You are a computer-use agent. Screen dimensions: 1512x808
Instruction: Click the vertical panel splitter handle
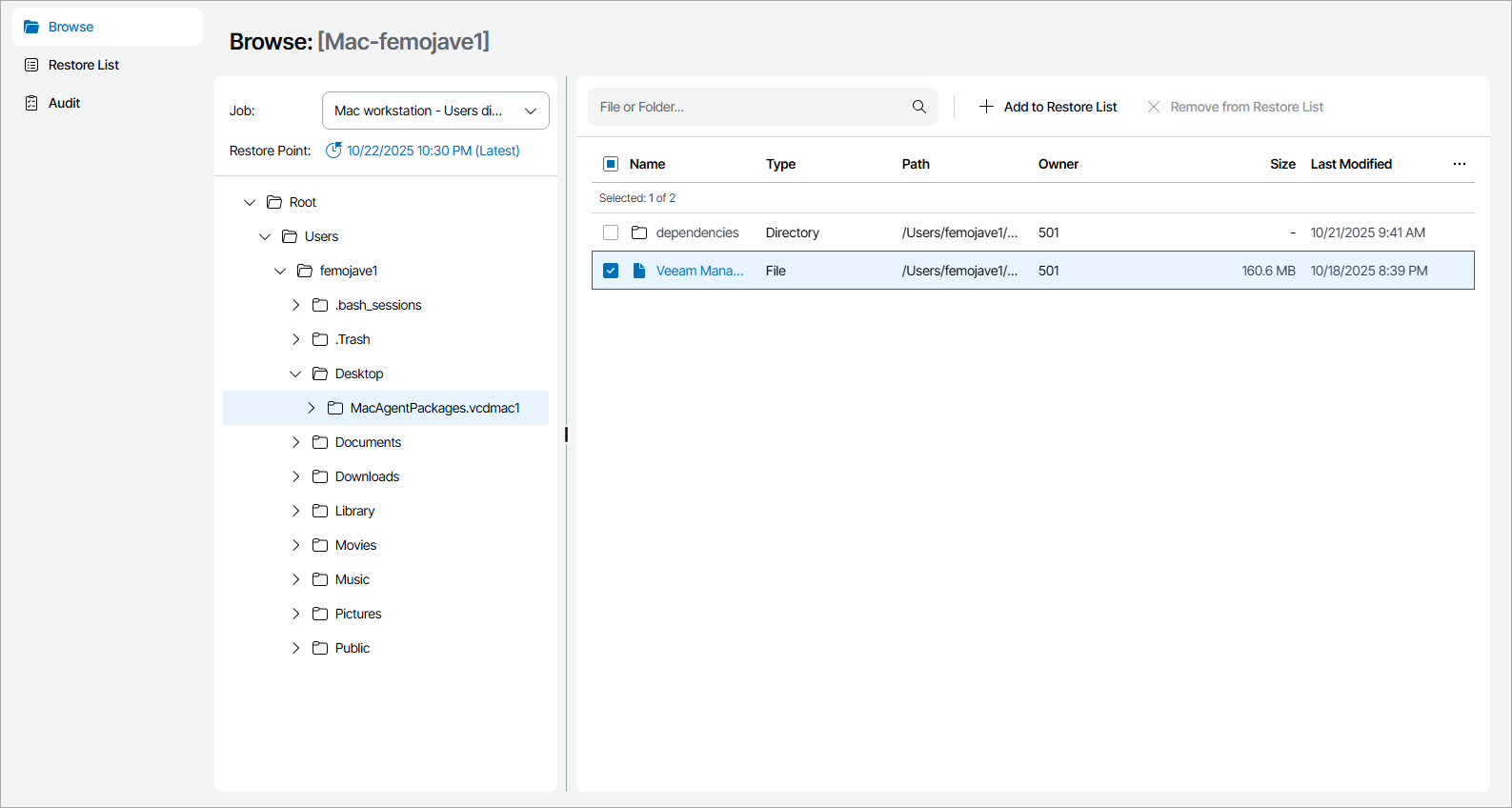[566, 434]
